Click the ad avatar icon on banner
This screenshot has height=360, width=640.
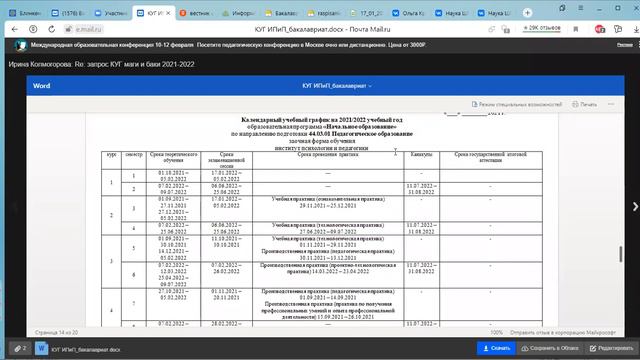[x=20, y=45]
